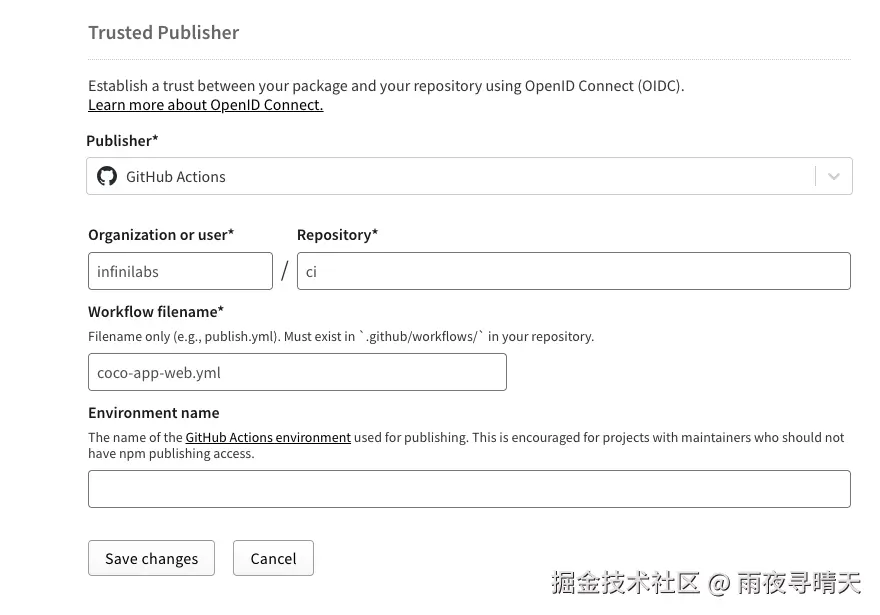Click the Workflow filename* label
The height and width of the screenshot is (615, 880).
pyautogui.click(x=156, y=312)
